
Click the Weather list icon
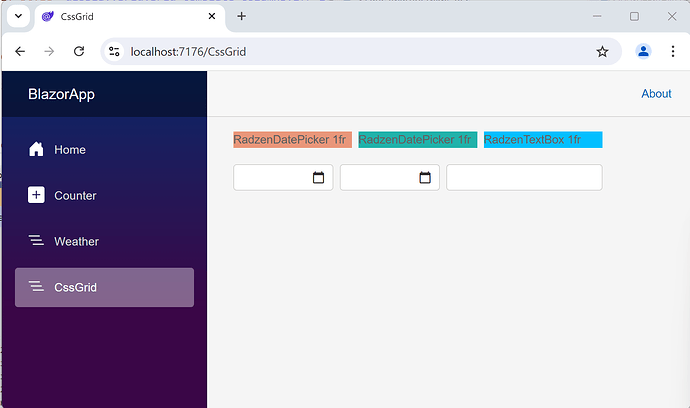click(x=36, y=241)
